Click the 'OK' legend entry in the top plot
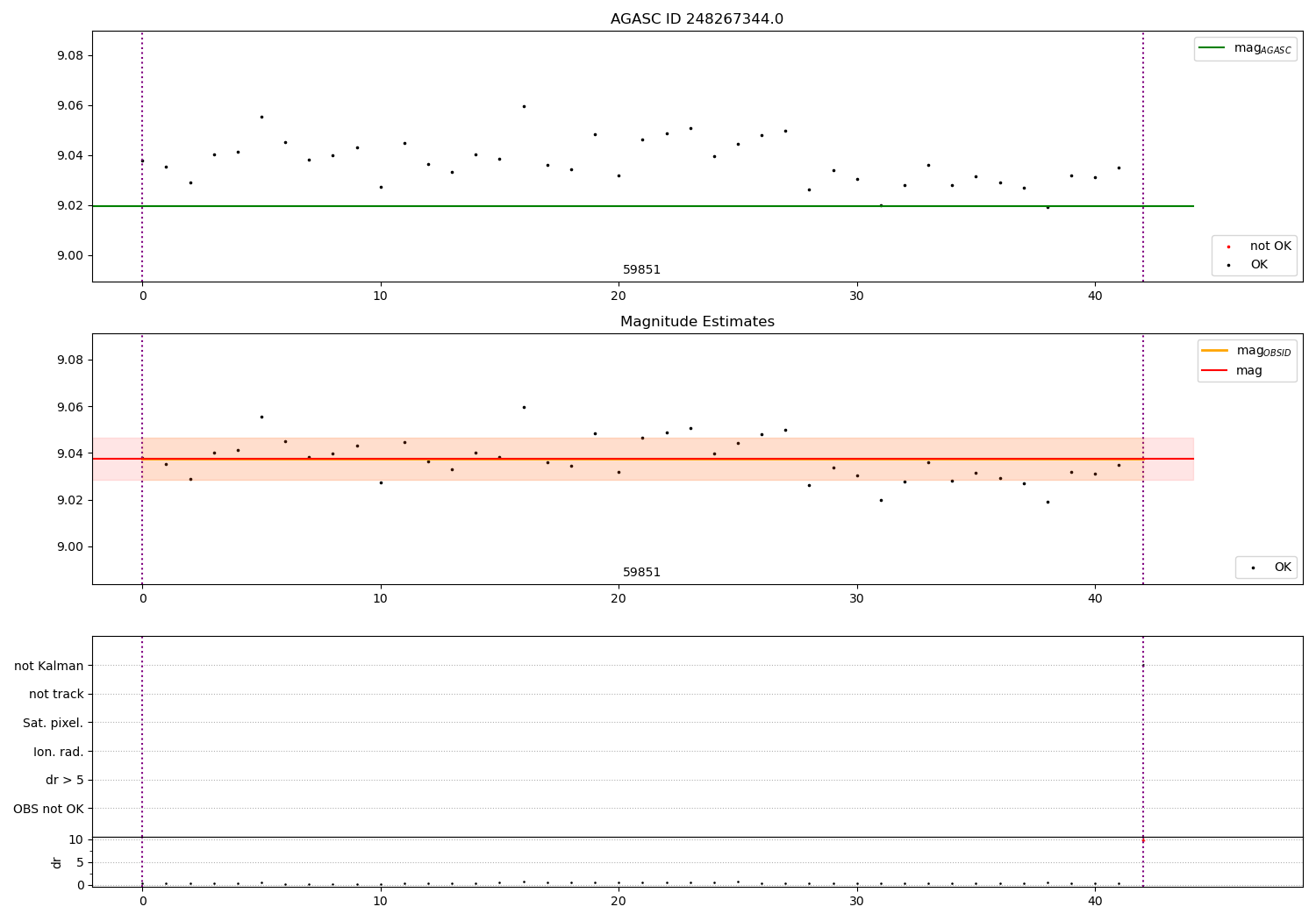The image size is (1316, 921). point(1247,265)
